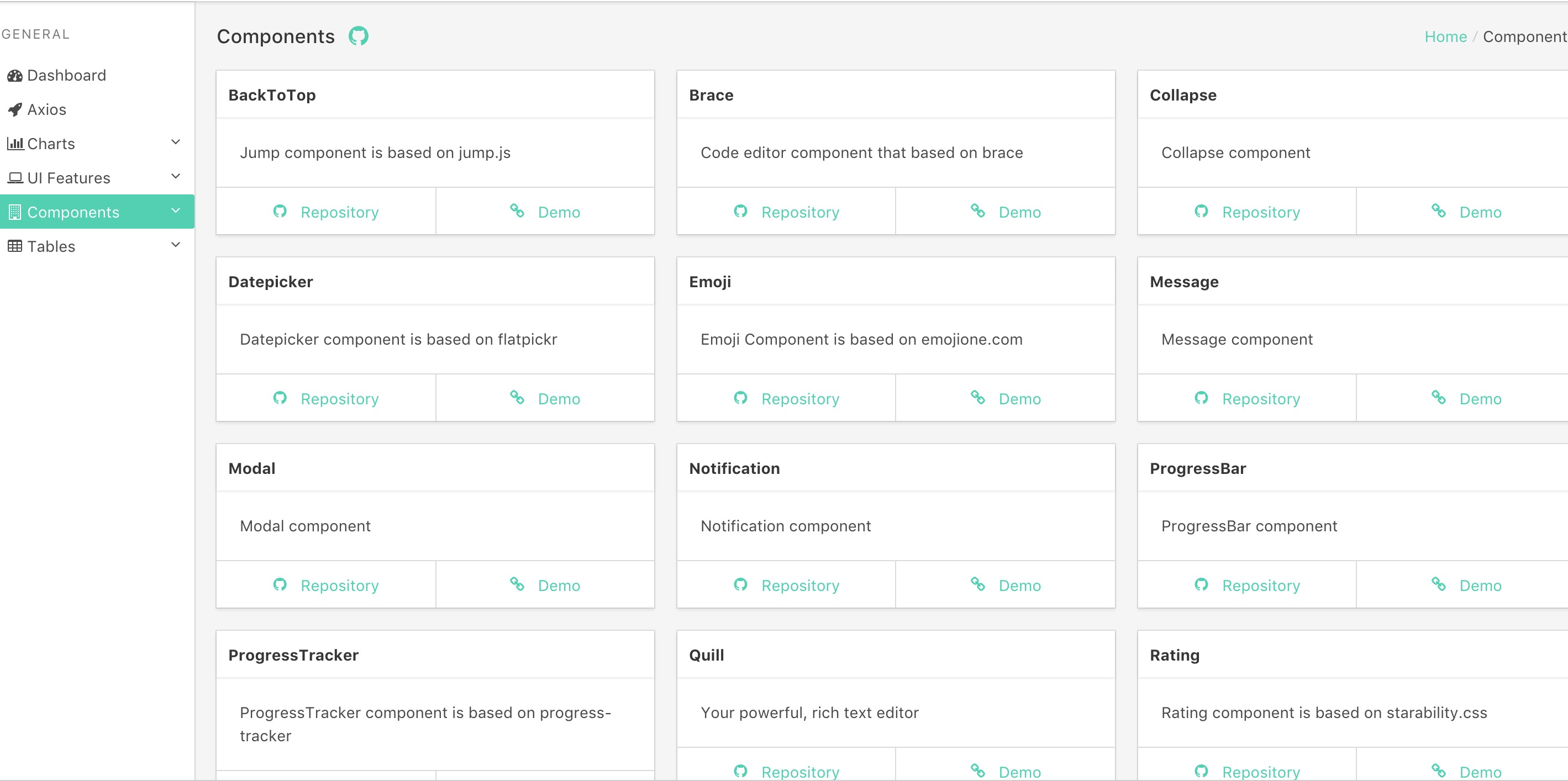The image size is (1568, 781).
Task: Open the Axios menu item
Action: [47, 109]
